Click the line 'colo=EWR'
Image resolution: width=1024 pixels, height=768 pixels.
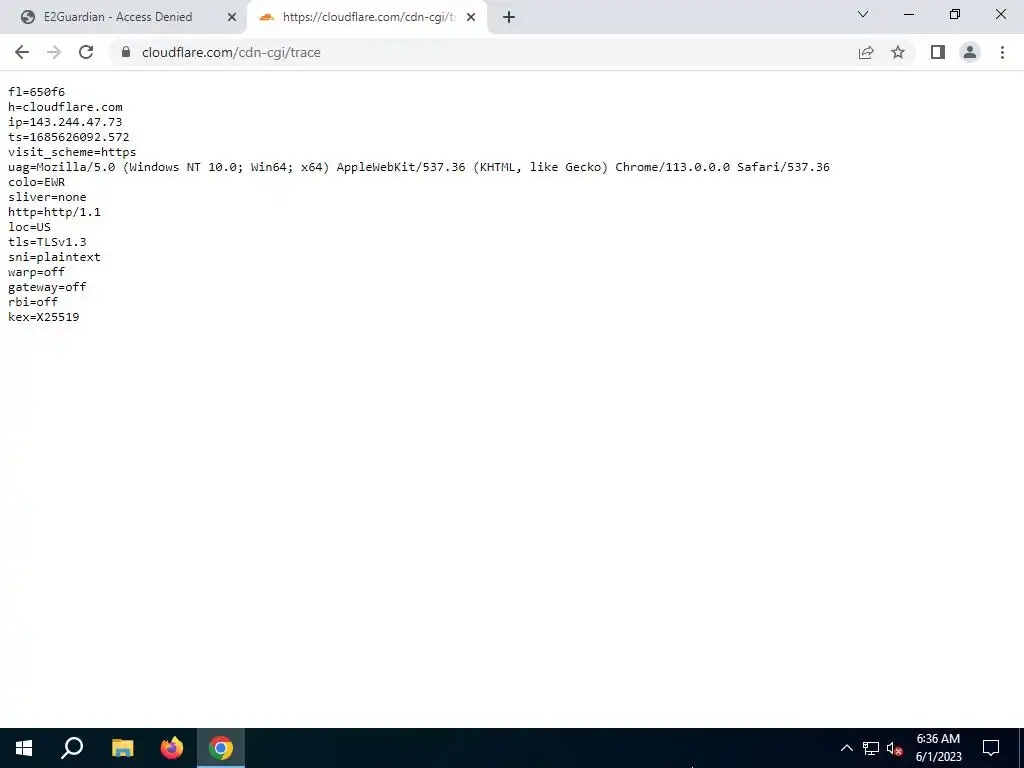37,182
